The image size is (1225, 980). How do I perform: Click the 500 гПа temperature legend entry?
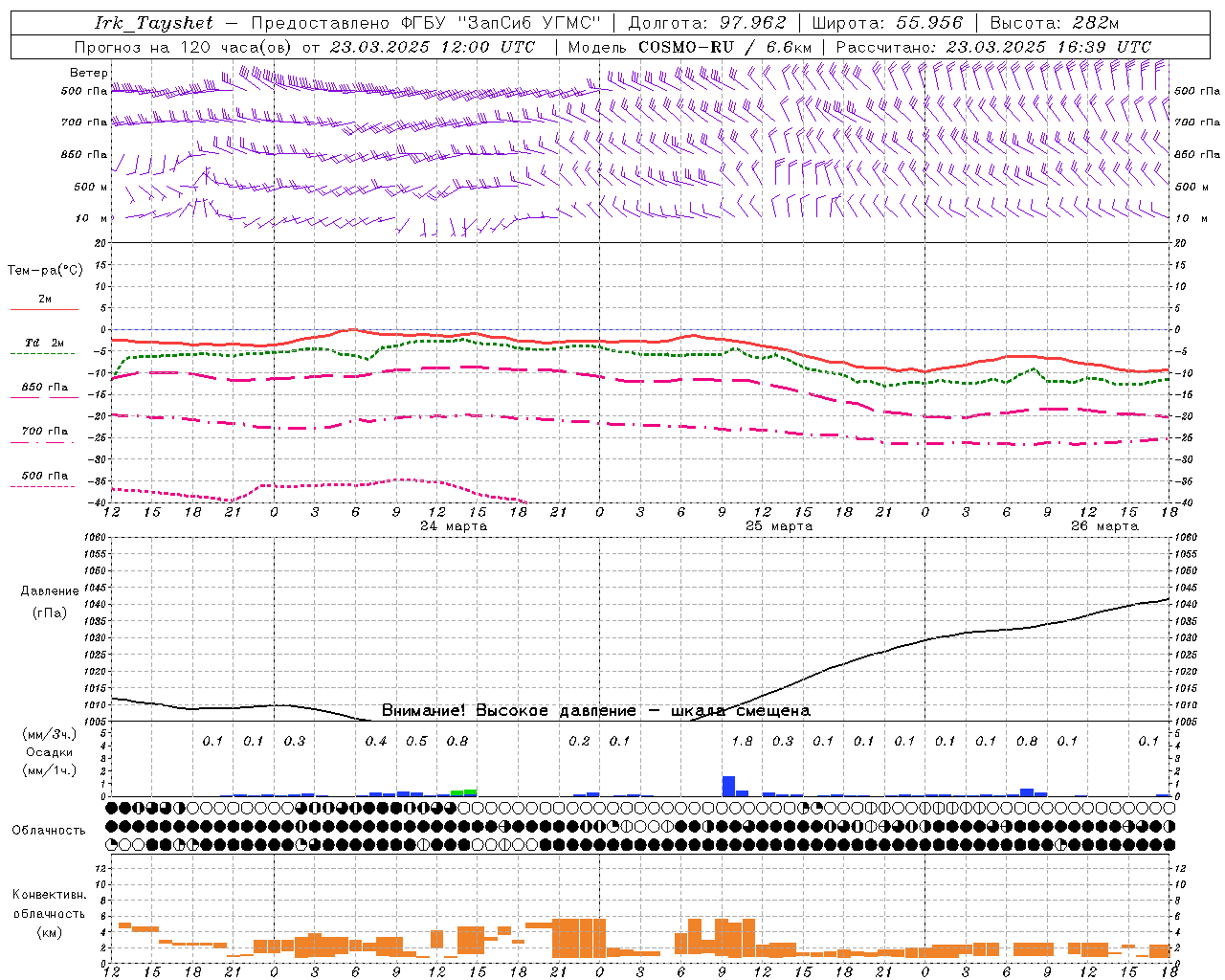45,476
